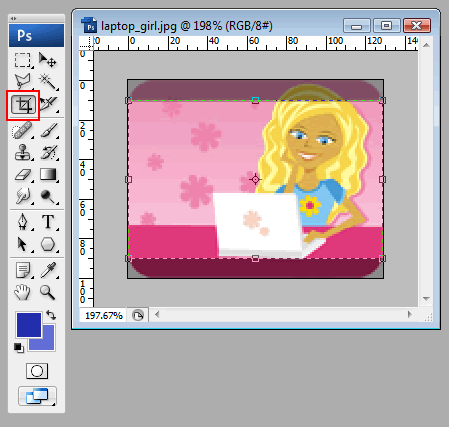Click the zoom percentage field 197.67%
Screen dimensions: 449x427
103,315
